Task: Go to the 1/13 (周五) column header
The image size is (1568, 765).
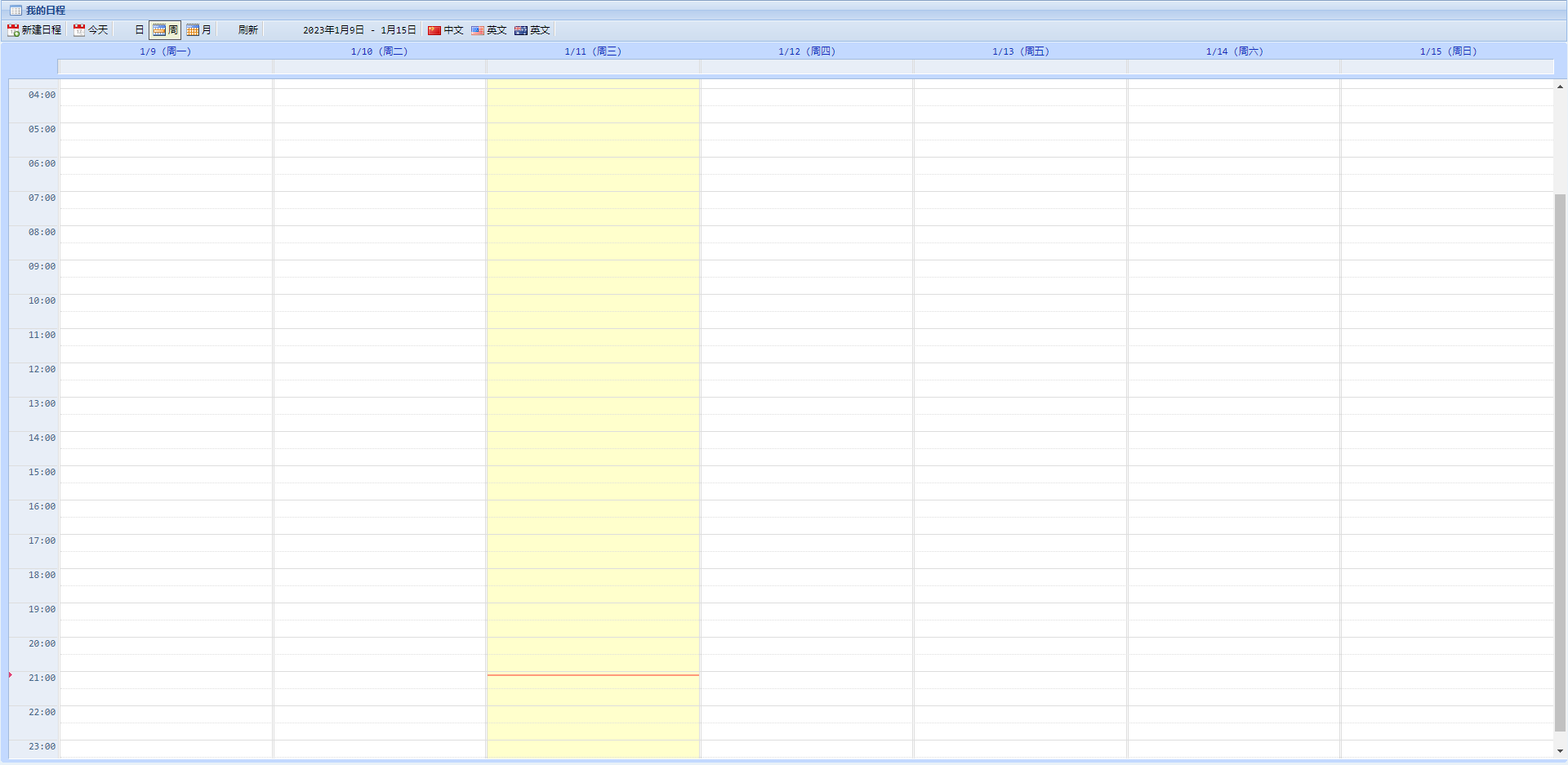Action: coord(1021,51)
